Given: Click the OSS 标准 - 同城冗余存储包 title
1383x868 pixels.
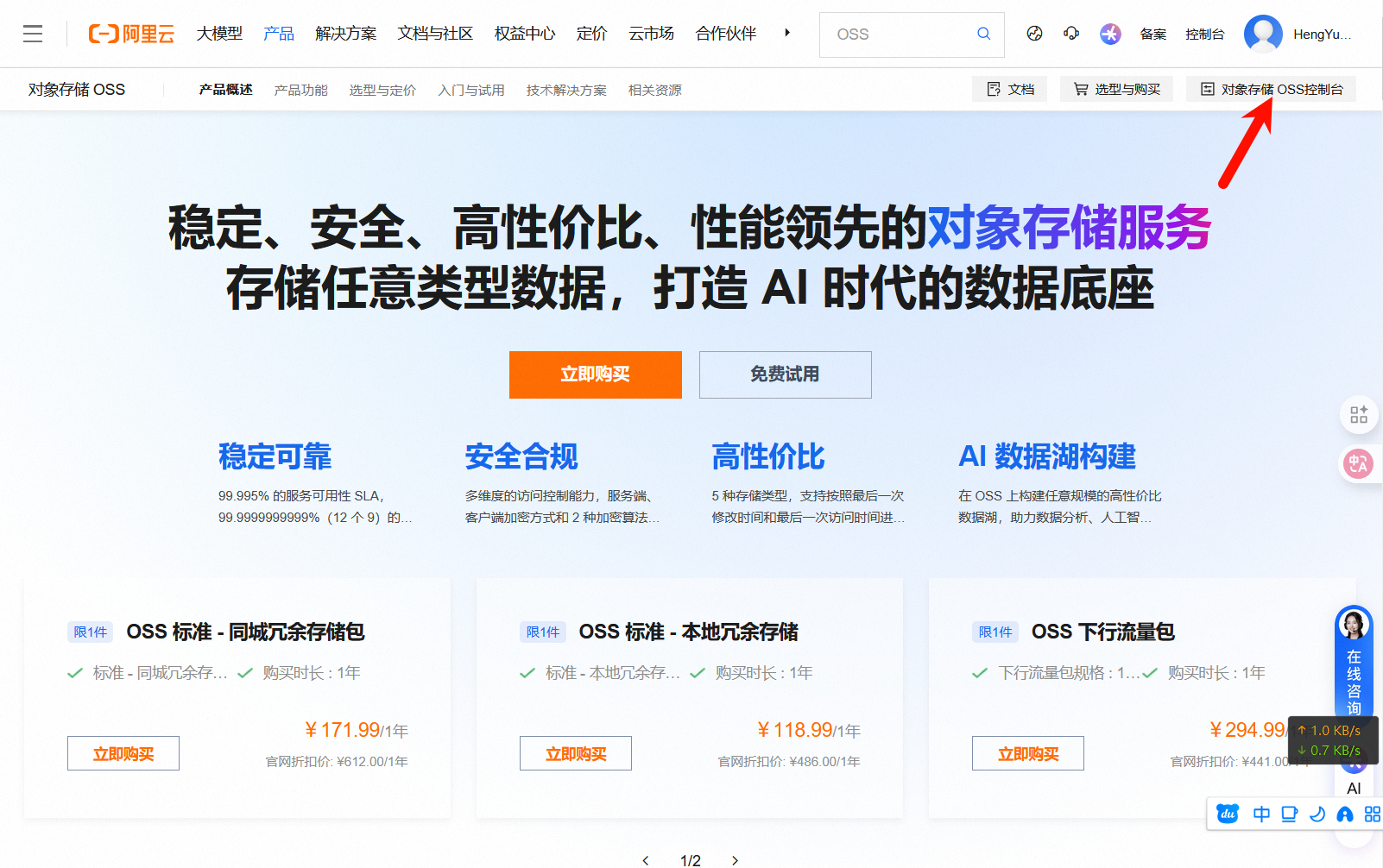Looking at the screenshot, I should point(246,632).
